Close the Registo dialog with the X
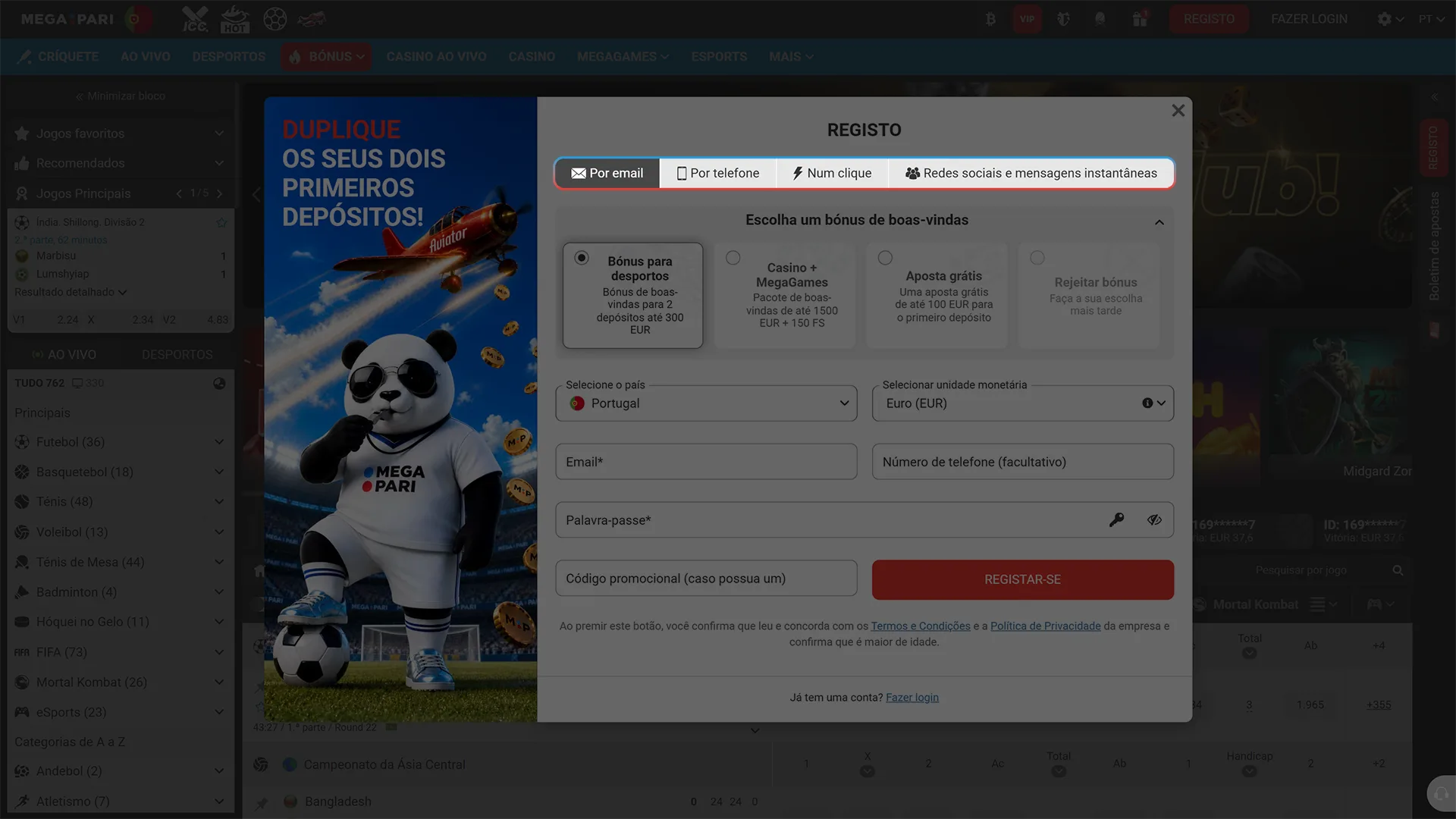 [x=1178, y=111]
